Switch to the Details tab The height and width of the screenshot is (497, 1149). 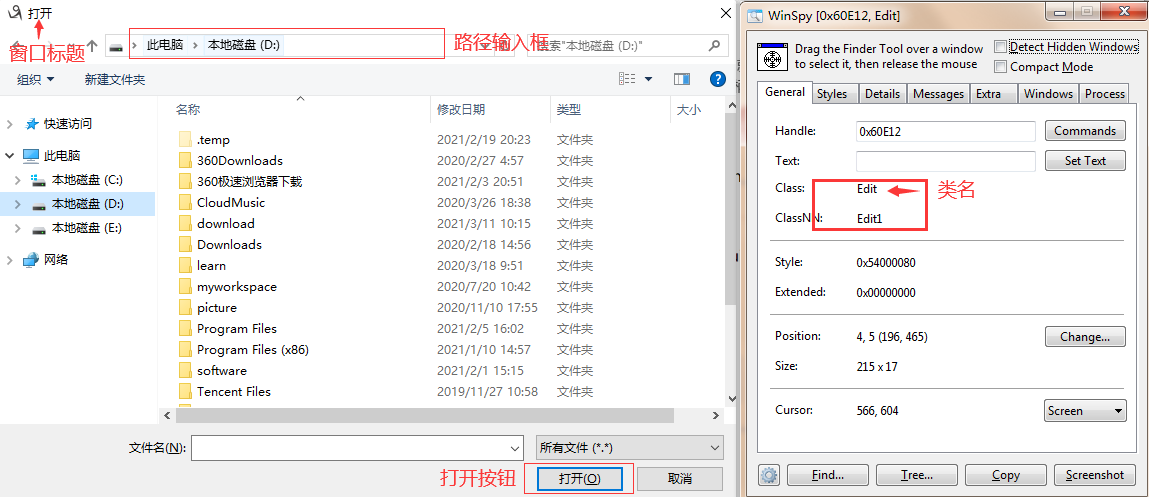(882, 94)
